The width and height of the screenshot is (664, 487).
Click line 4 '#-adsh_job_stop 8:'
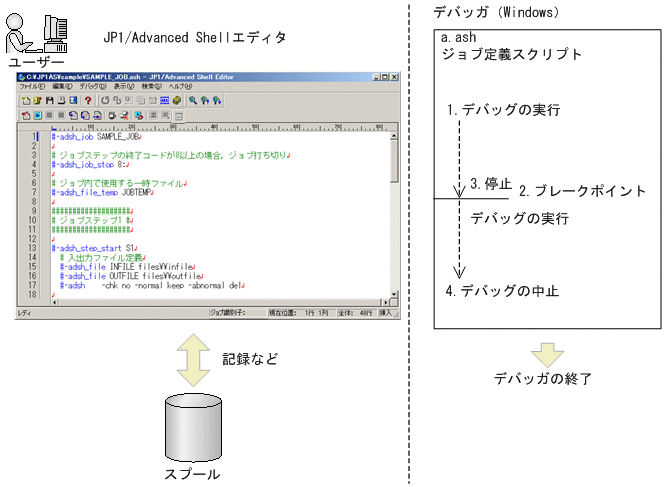pyautogui.click(x=90, y=165)
